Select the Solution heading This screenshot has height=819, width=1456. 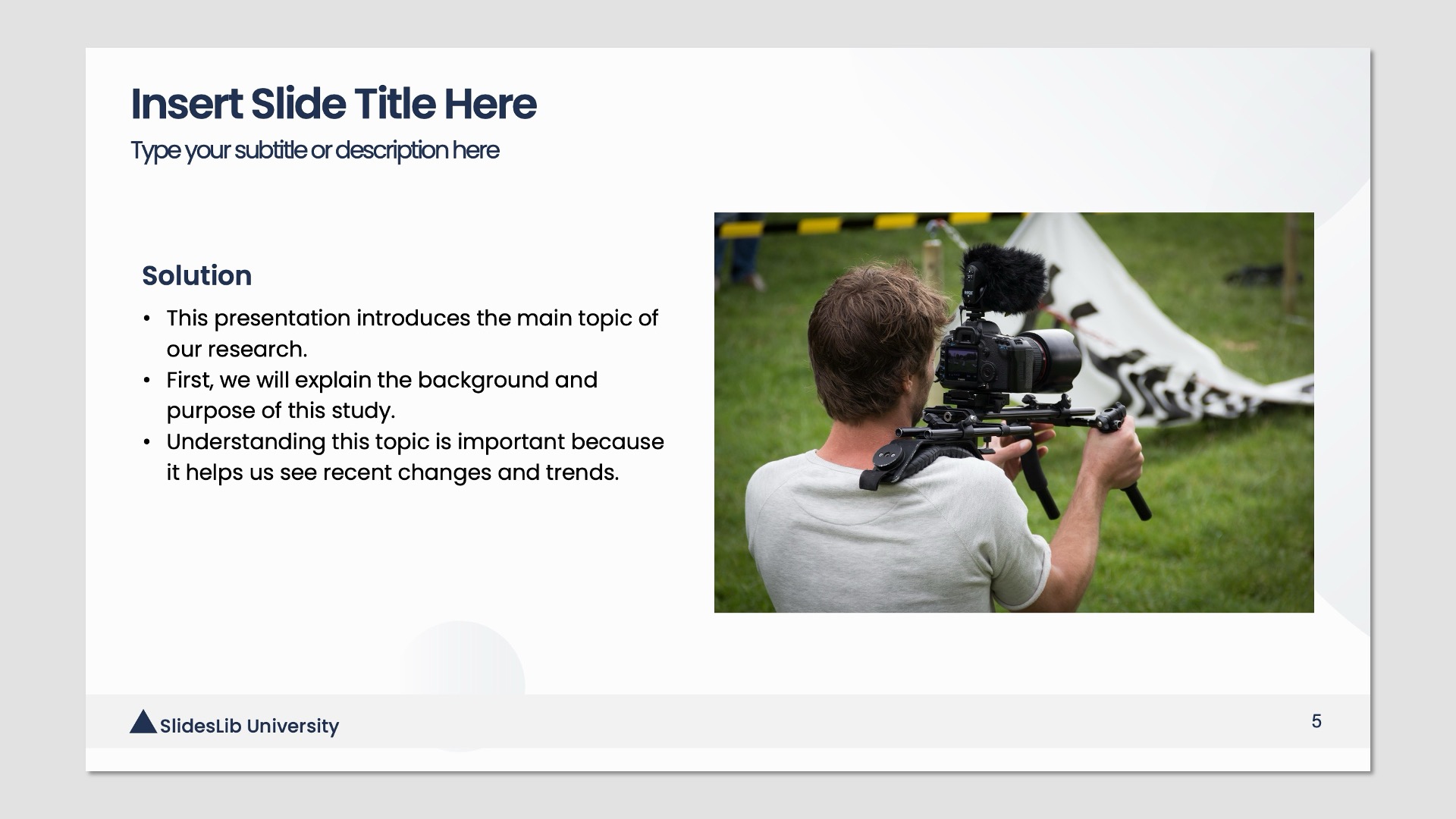pos(196,275)
